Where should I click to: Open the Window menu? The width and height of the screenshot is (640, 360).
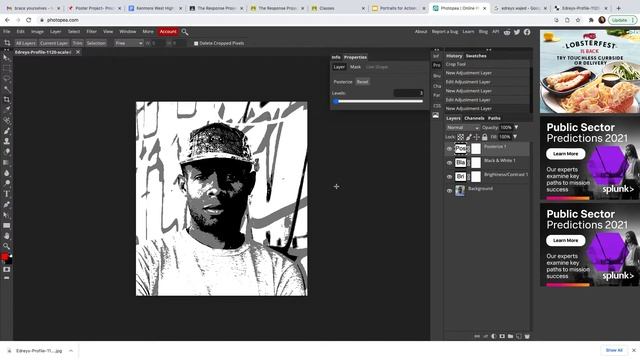(128, 32)
